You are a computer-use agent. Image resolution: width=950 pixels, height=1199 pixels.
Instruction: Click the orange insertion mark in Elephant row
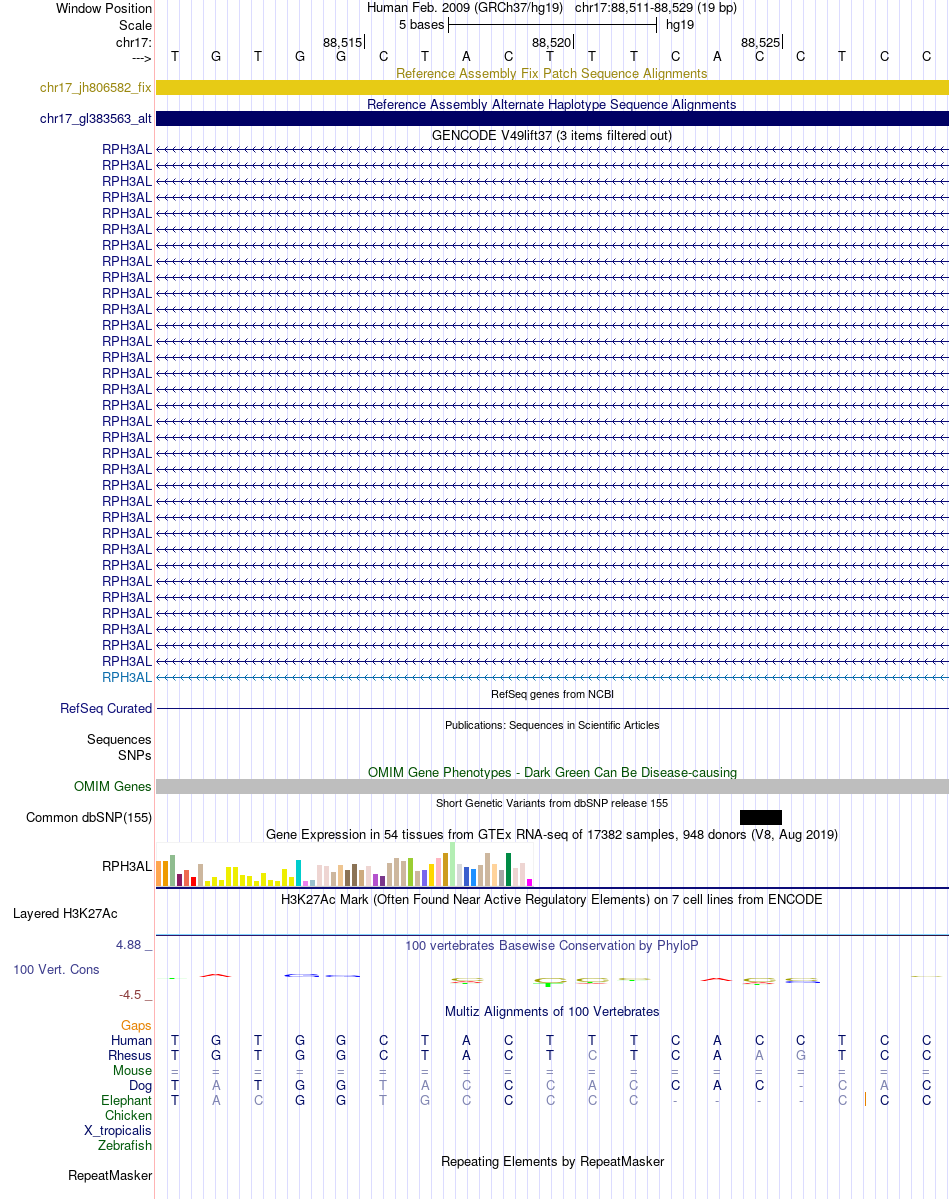coord(865,1100)
